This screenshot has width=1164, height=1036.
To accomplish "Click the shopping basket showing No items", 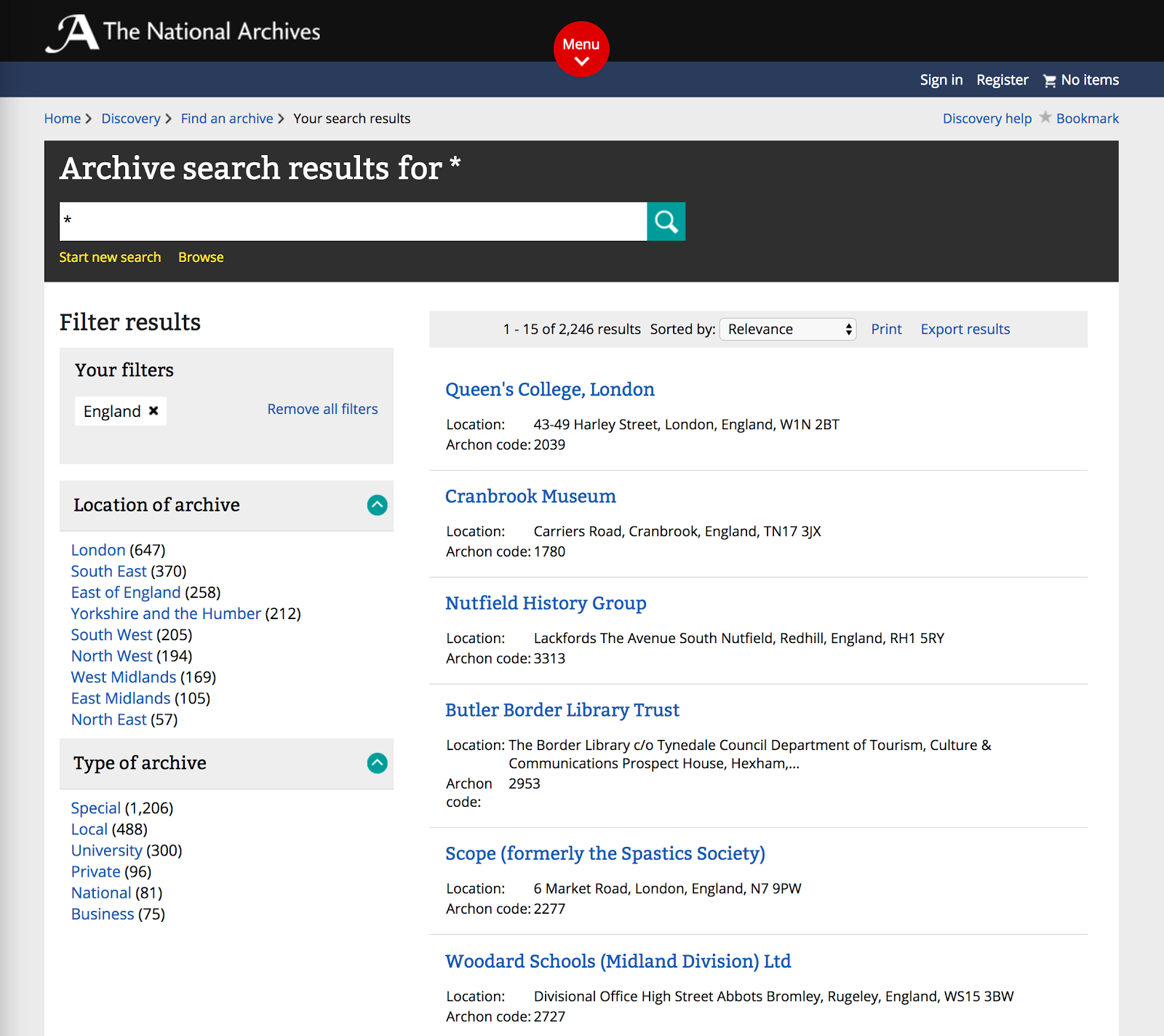I will [x=1080, y=79].
